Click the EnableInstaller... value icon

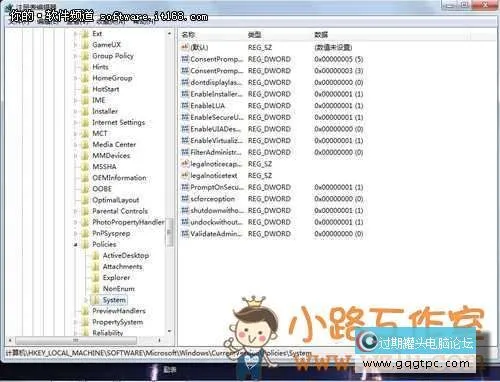coord(185,94)
